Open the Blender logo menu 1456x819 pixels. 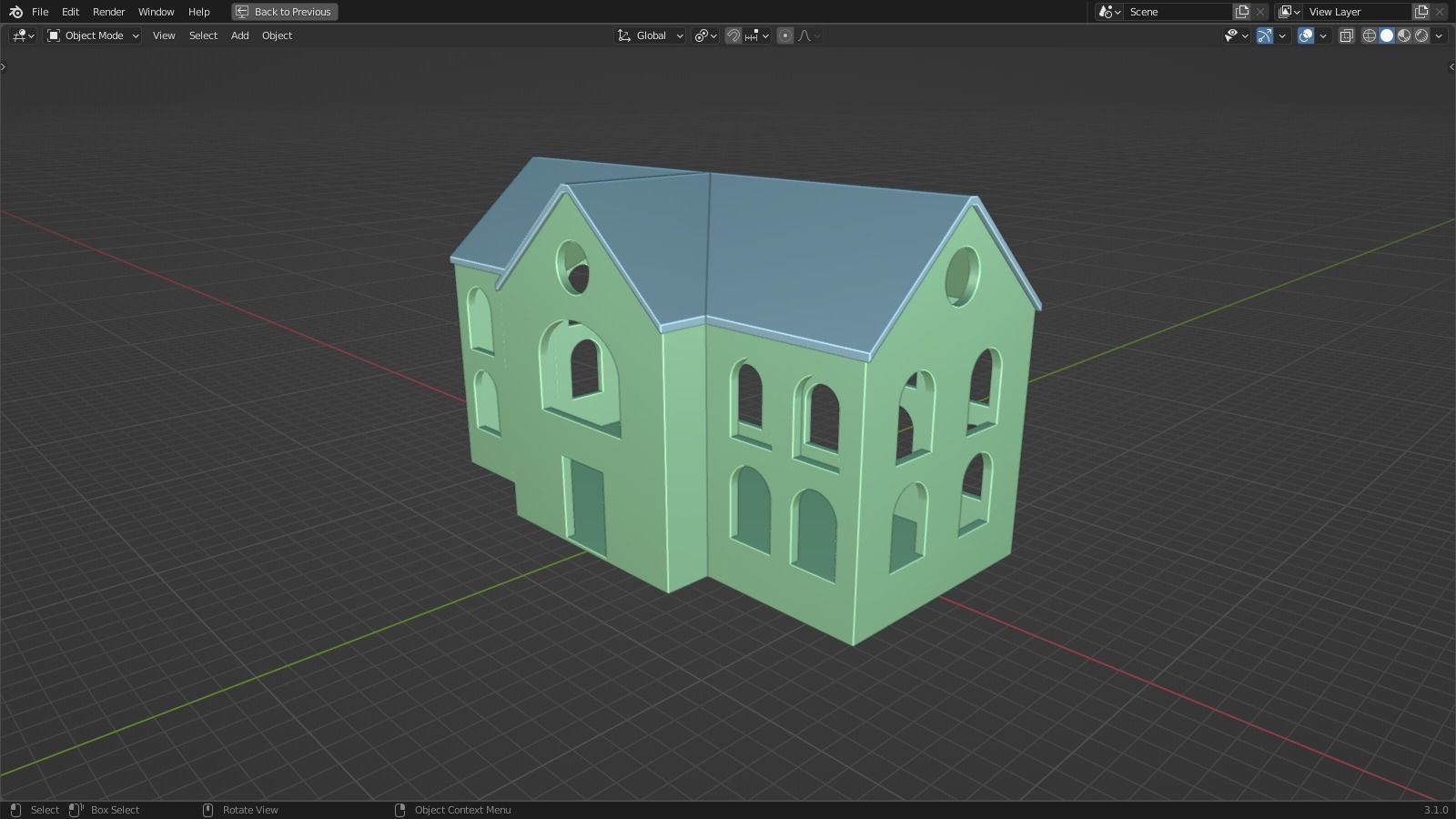point(15,12)
